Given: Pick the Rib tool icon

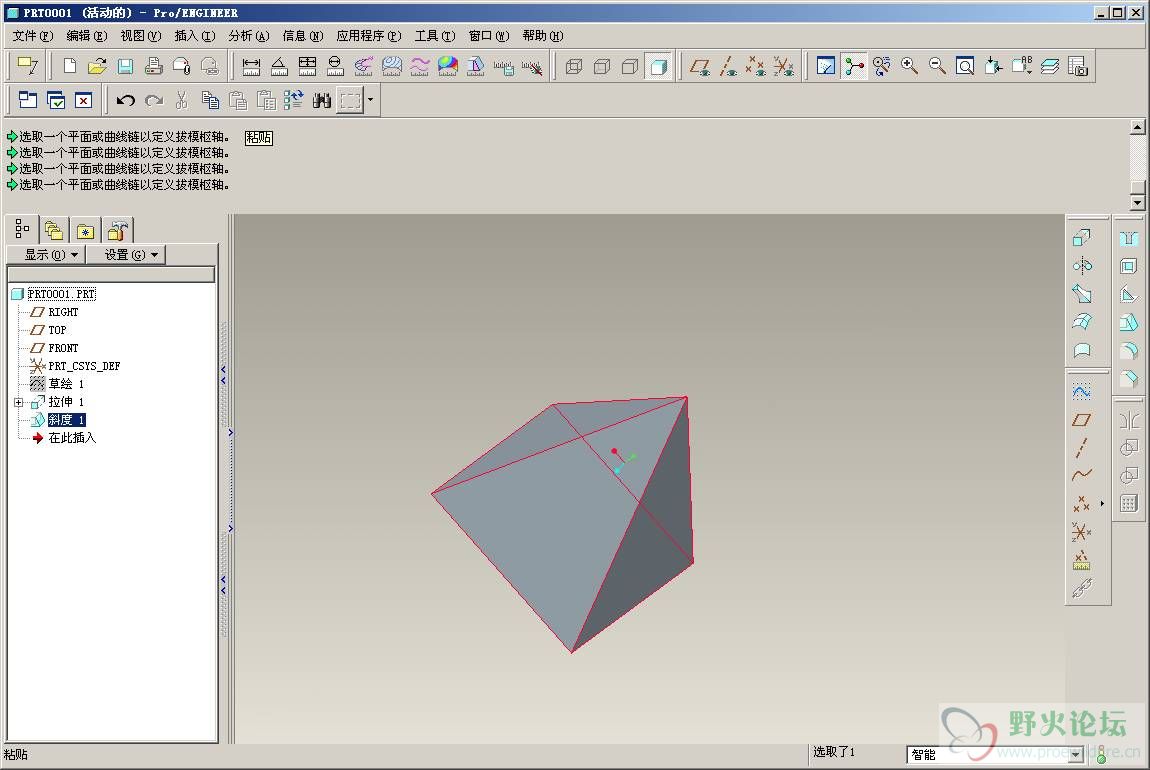Looking at the screenshot, I should point(1129,294).
